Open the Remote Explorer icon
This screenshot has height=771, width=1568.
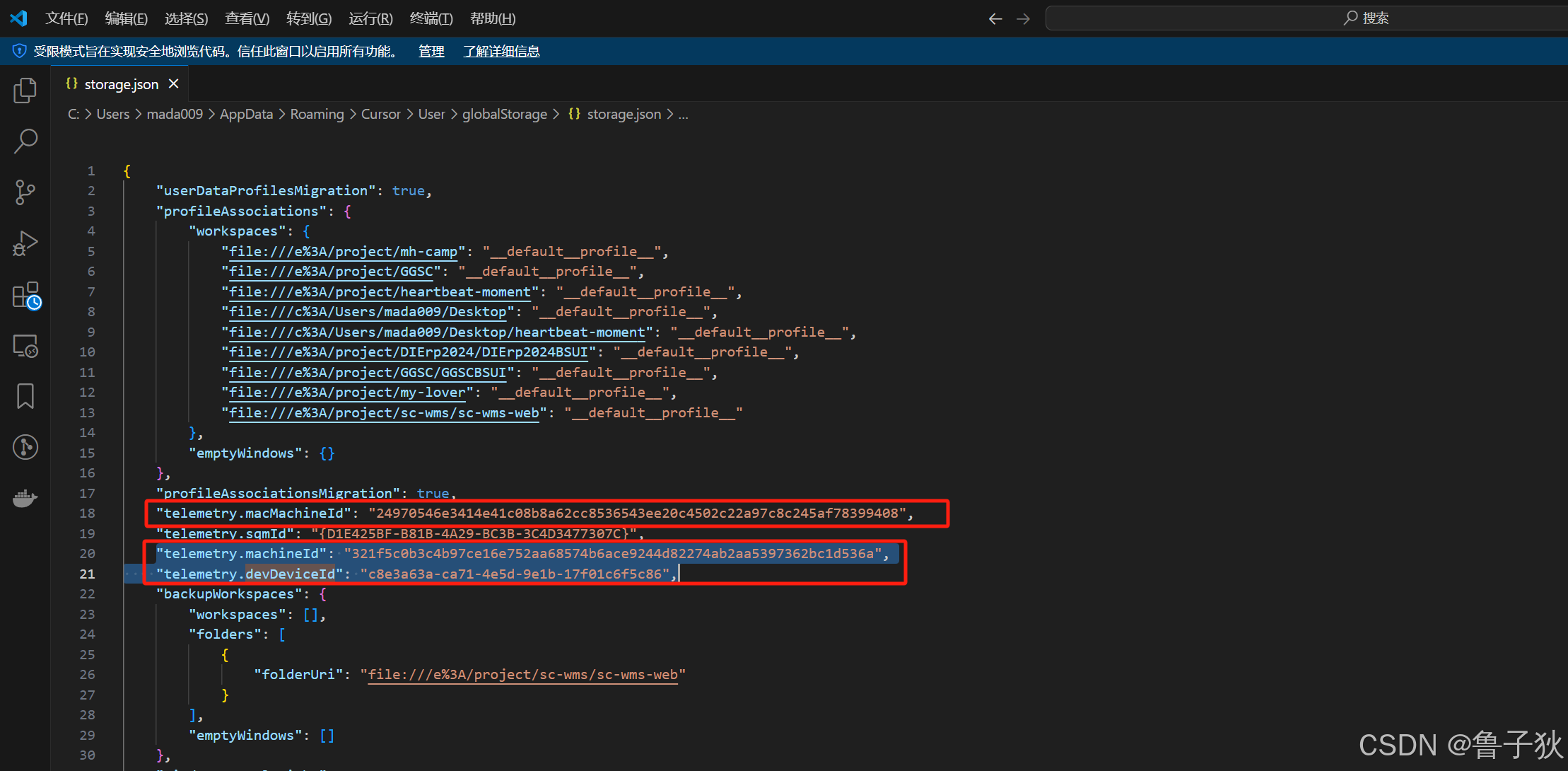pos(25,346)
